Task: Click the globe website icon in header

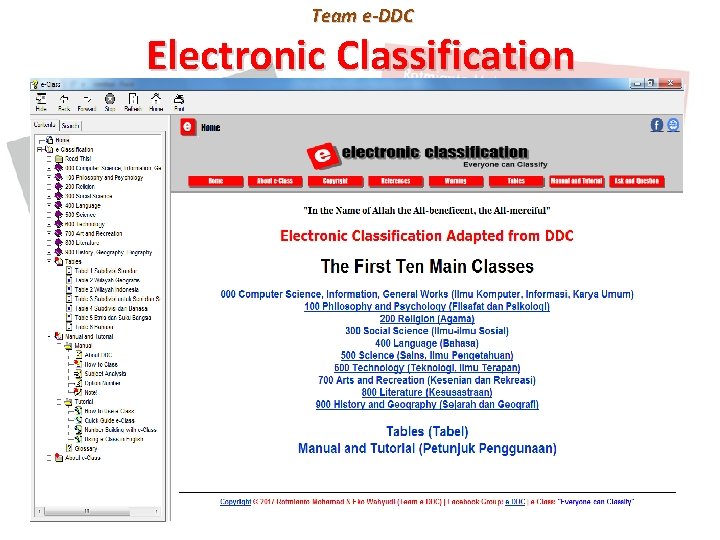Action: [x=673, y=125]
